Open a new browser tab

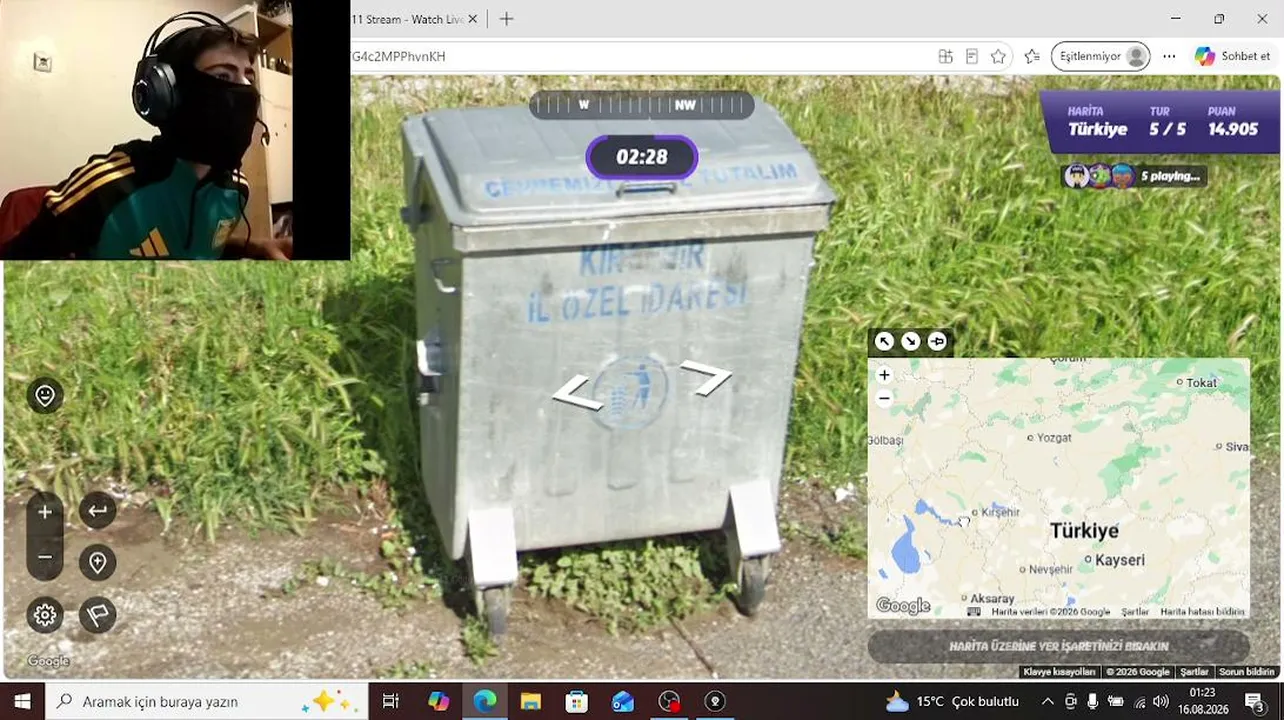[506, 19]
